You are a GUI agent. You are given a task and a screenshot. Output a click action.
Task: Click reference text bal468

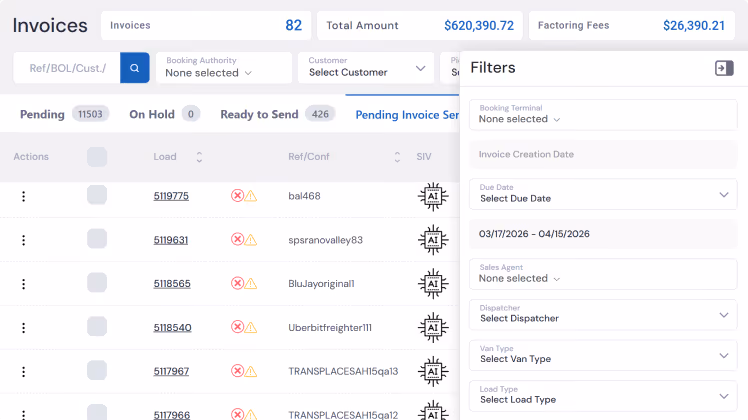304,196
